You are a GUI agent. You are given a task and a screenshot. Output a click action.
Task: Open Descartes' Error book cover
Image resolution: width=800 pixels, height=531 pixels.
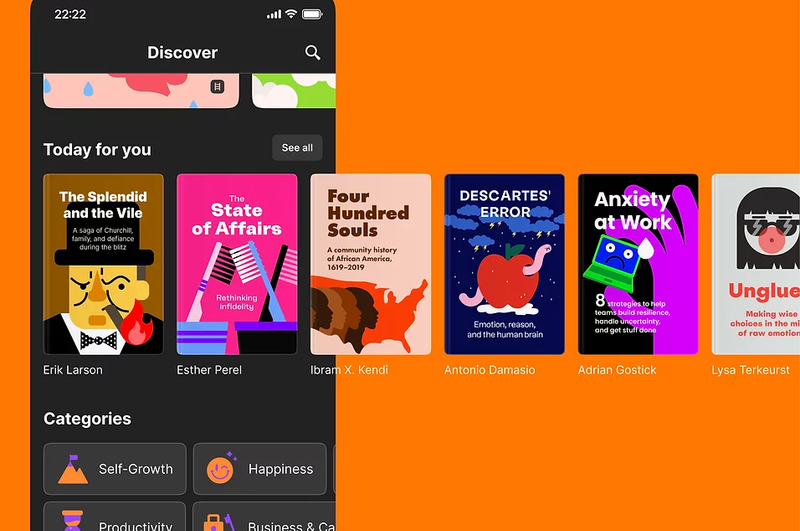pyautogui.click(x=504, y=264)
